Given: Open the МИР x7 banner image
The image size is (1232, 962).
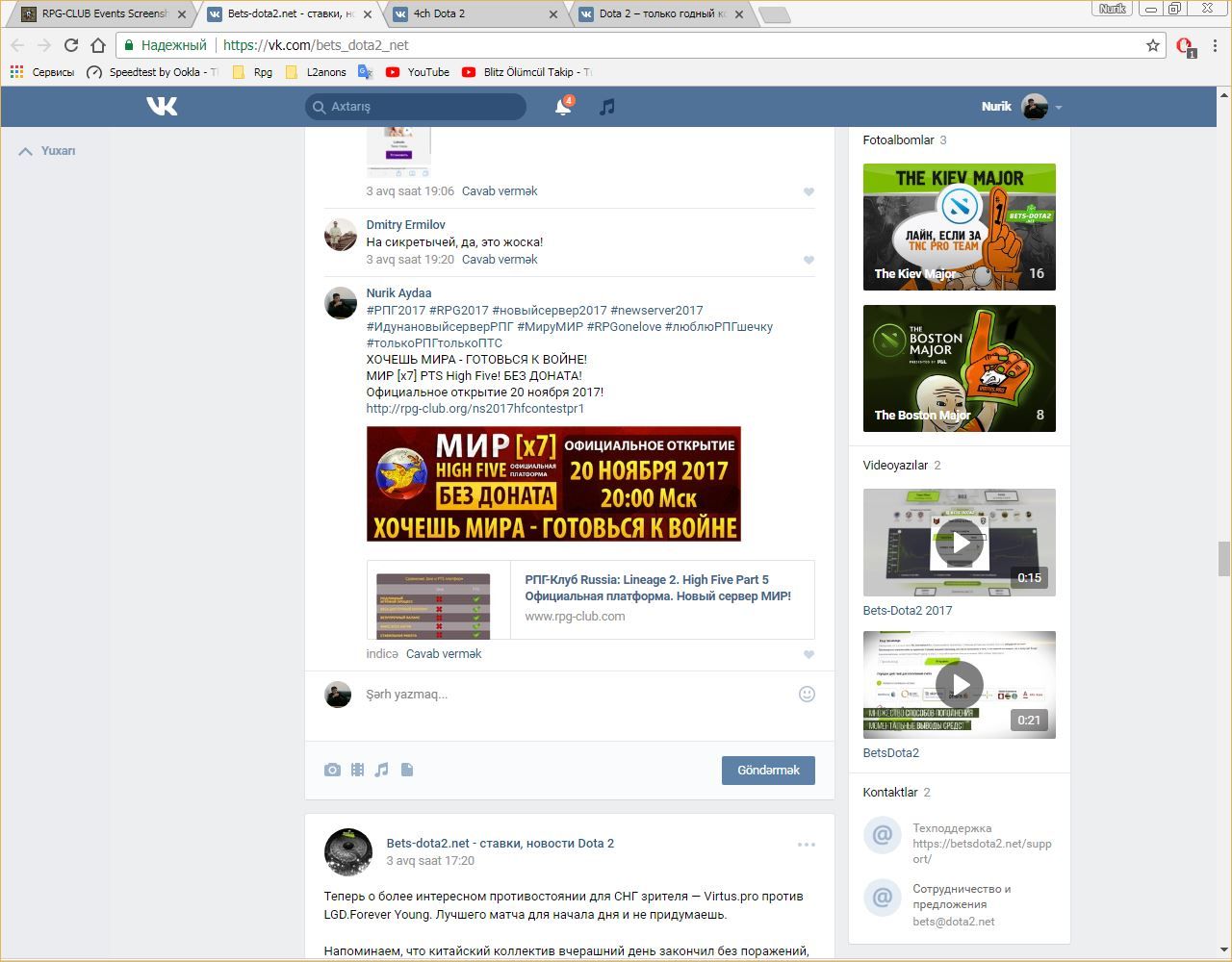Looking at the screenshot, I should click(553, 484).
